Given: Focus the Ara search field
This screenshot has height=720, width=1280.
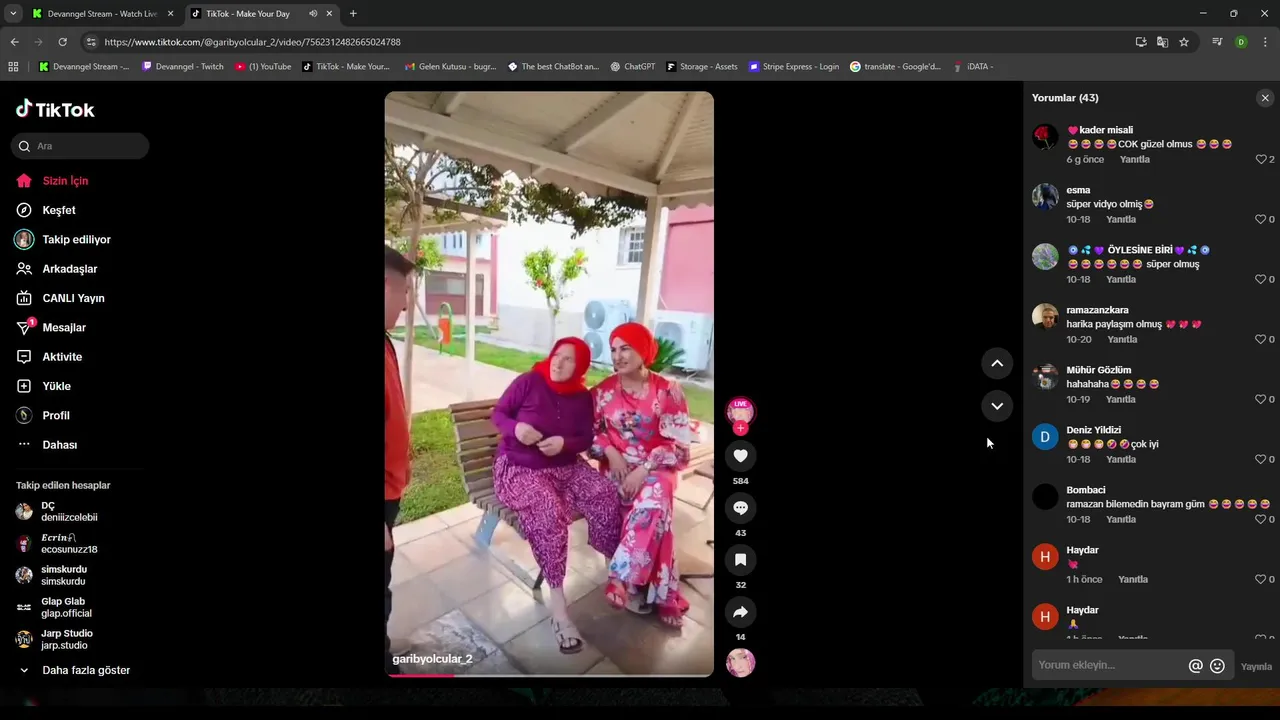Looking at the screenshot, I should [80, 146].
